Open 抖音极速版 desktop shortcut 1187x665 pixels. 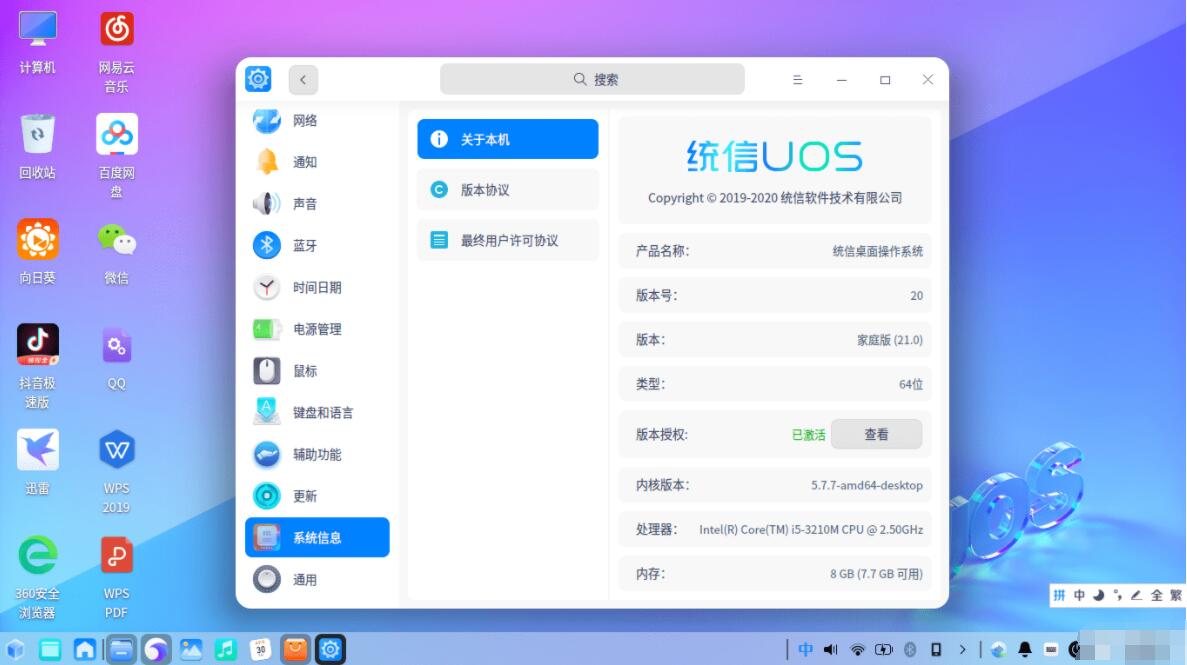[37, 367]
